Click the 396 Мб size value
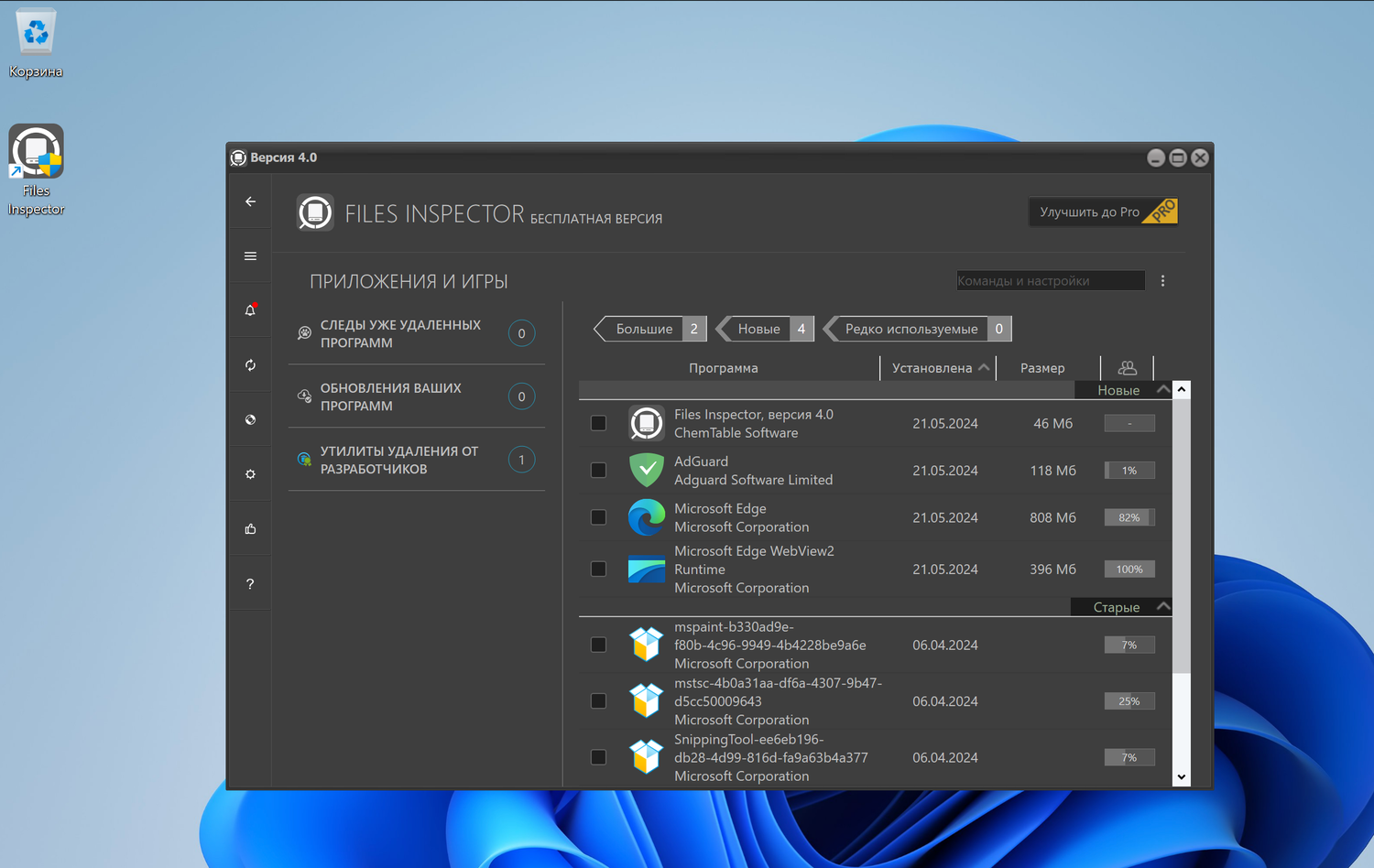The height and width of the screenshot is (868, 1374). pyautogui.click(x=1053, y=569)
